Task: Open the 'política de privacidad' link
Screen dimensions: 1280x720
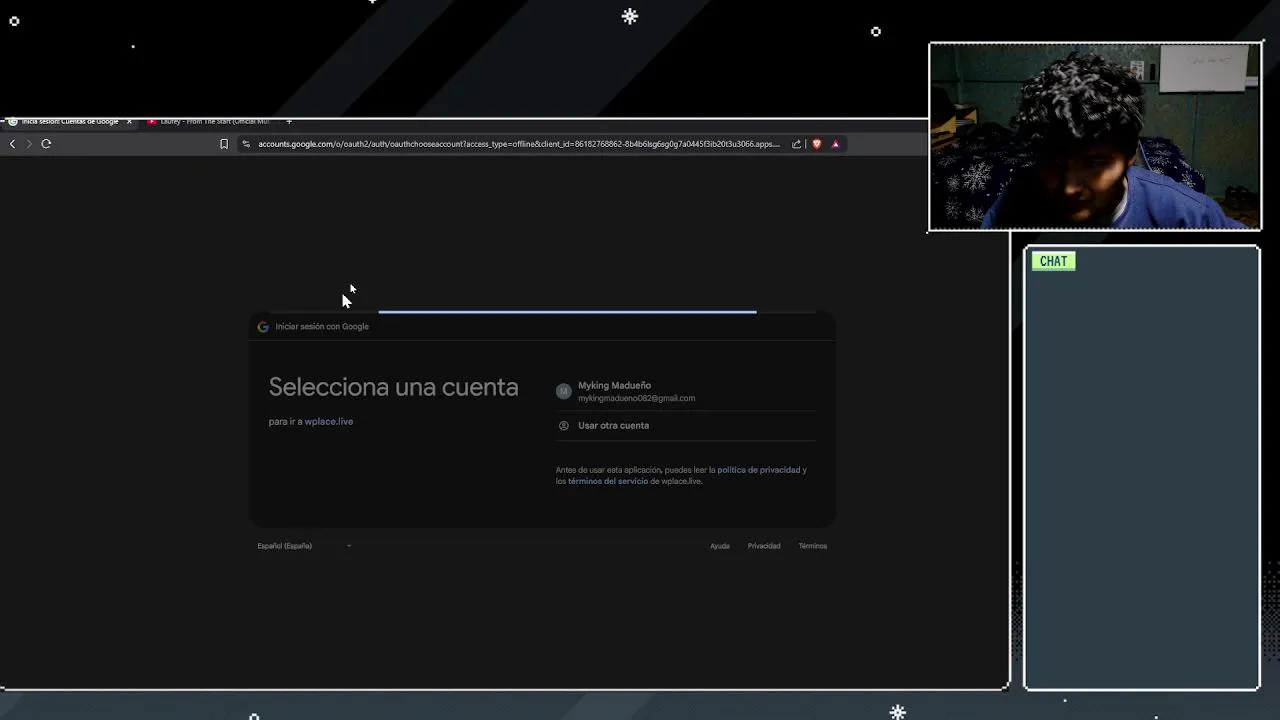Action: coord(759,470)
